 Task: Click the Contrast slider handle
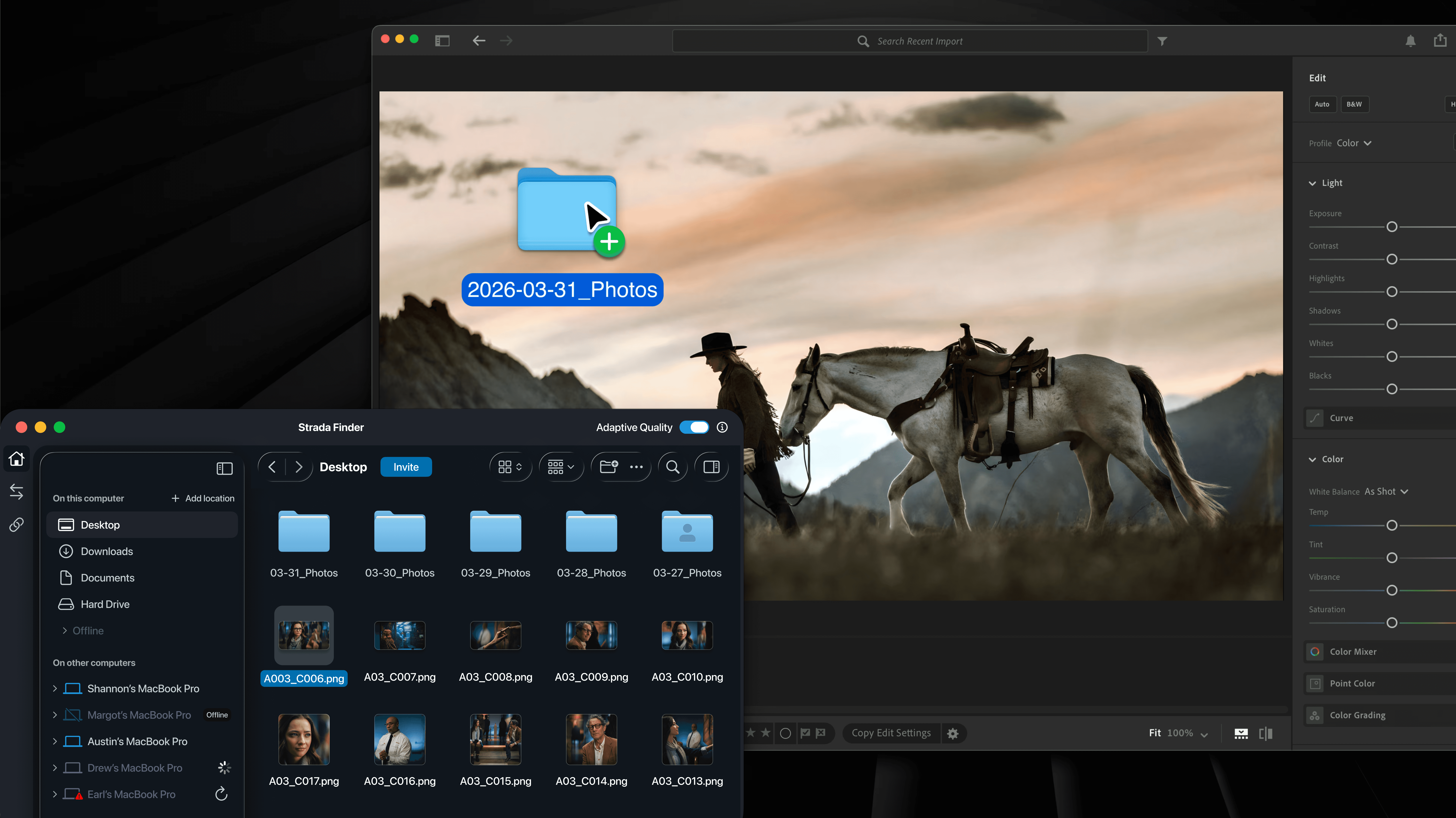(1392, 259)
